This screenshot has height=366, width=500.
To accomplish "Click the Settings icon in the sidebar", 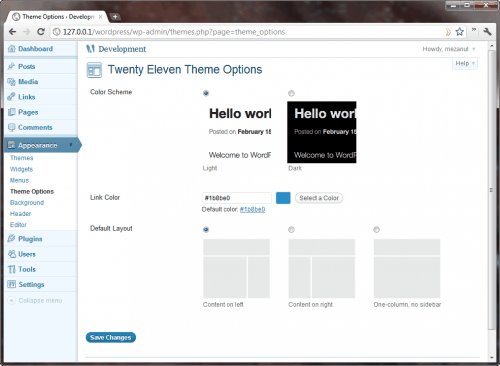I will [x=12, y=284].
